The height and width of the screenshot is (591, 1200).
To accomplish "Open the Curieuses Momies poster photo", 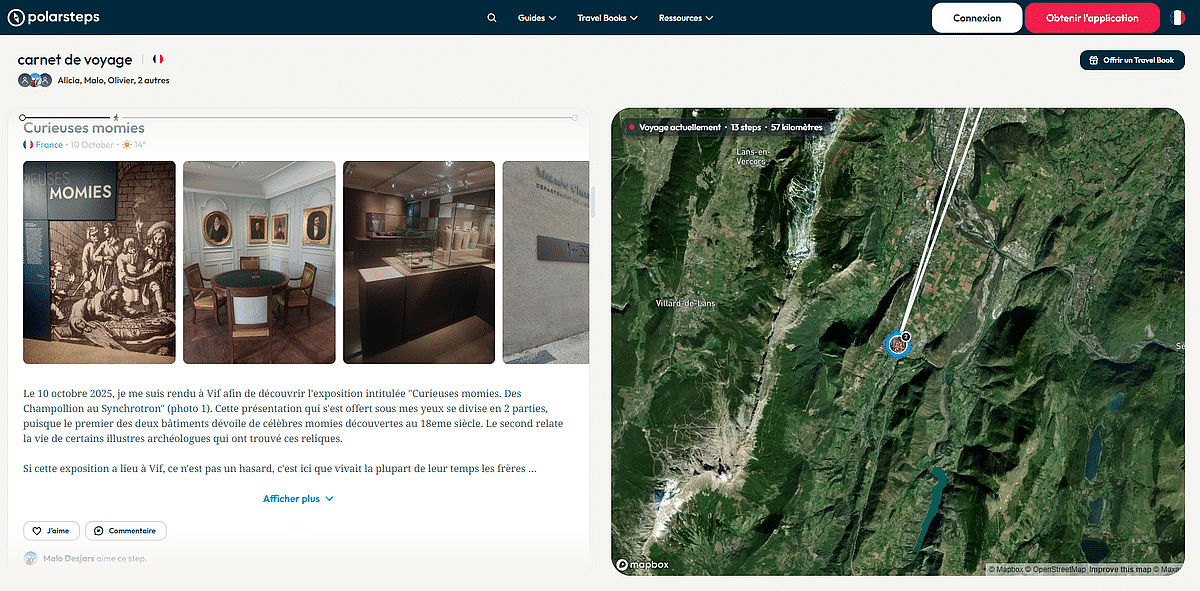I will click(x=99, y=262).
